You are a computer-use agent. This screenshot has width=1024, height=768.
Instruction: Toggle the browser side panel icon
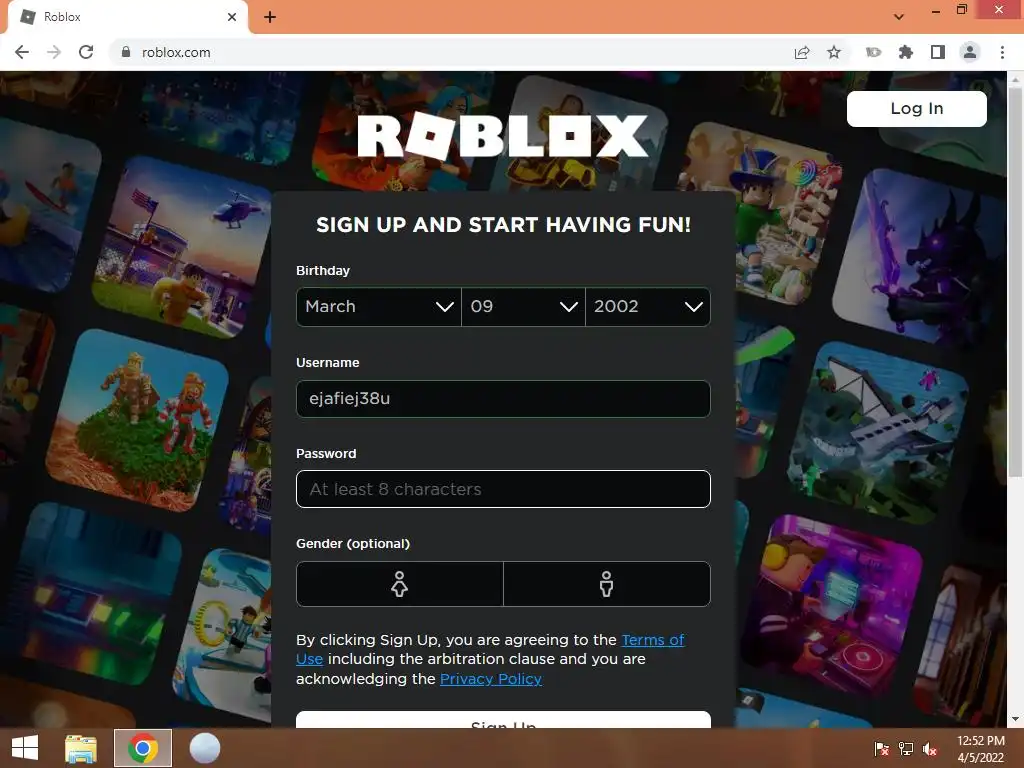coord(938,52)
